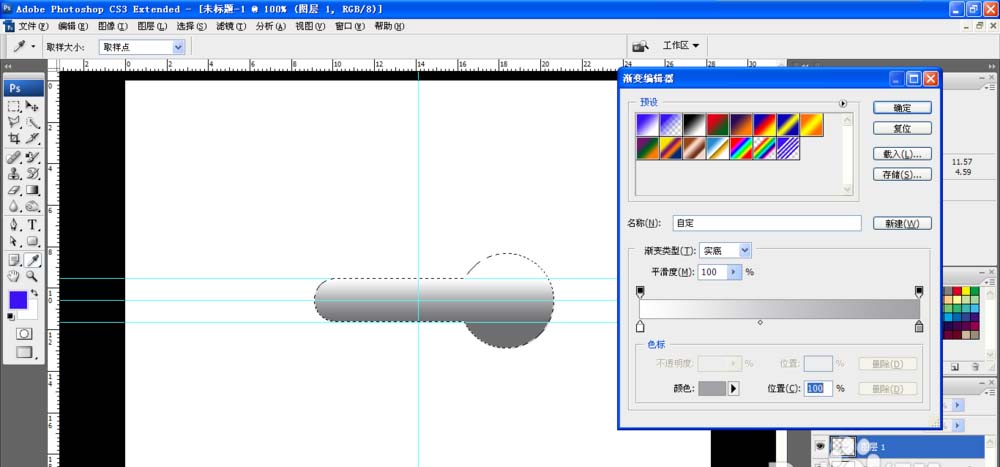Click the 新建 button to create gradient
Screen dimensions: 1000x467
902,223
